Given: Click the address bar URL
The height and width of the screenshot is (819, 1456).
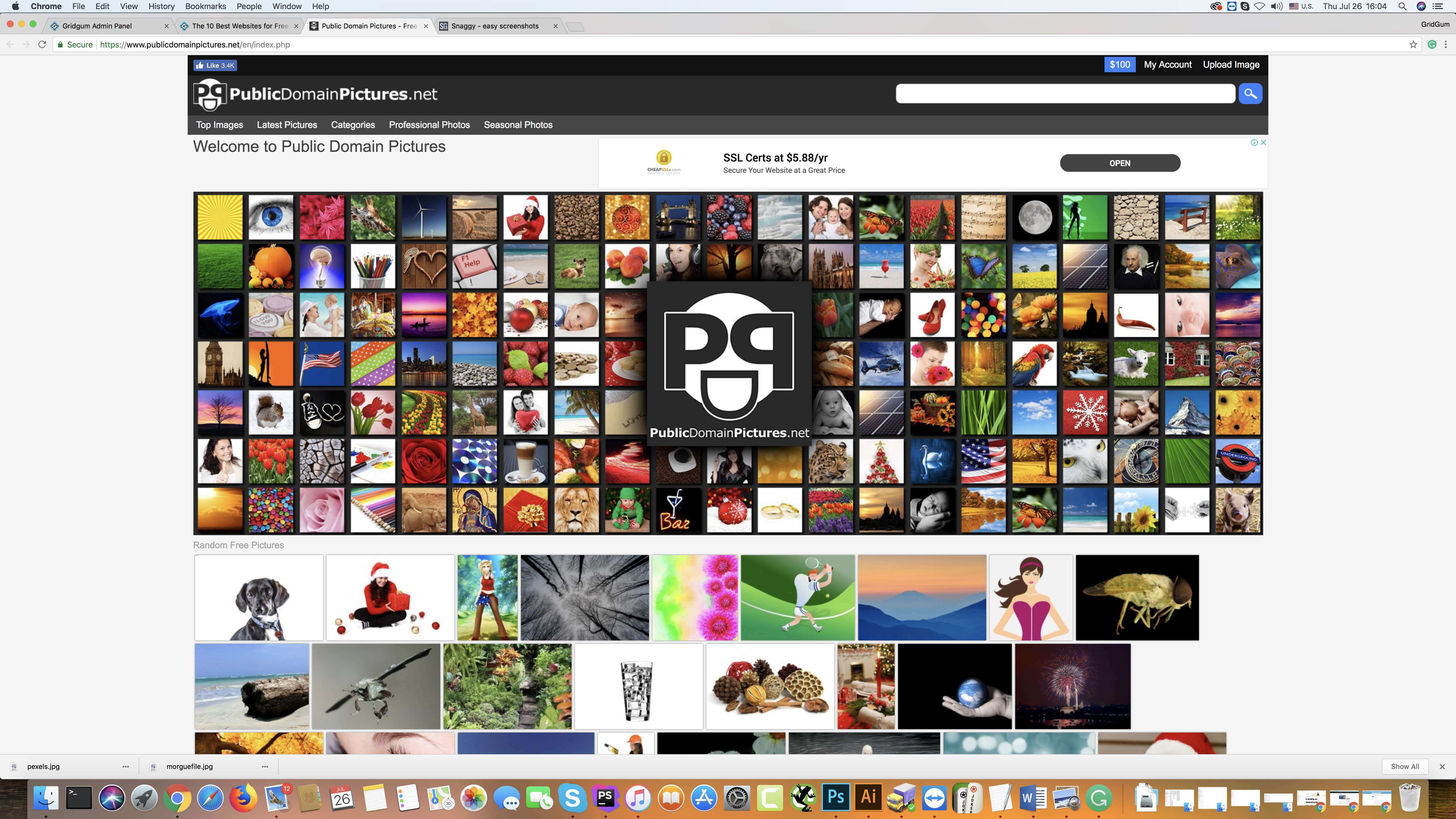Looking at the screenshot, I should tap(195, 45).
